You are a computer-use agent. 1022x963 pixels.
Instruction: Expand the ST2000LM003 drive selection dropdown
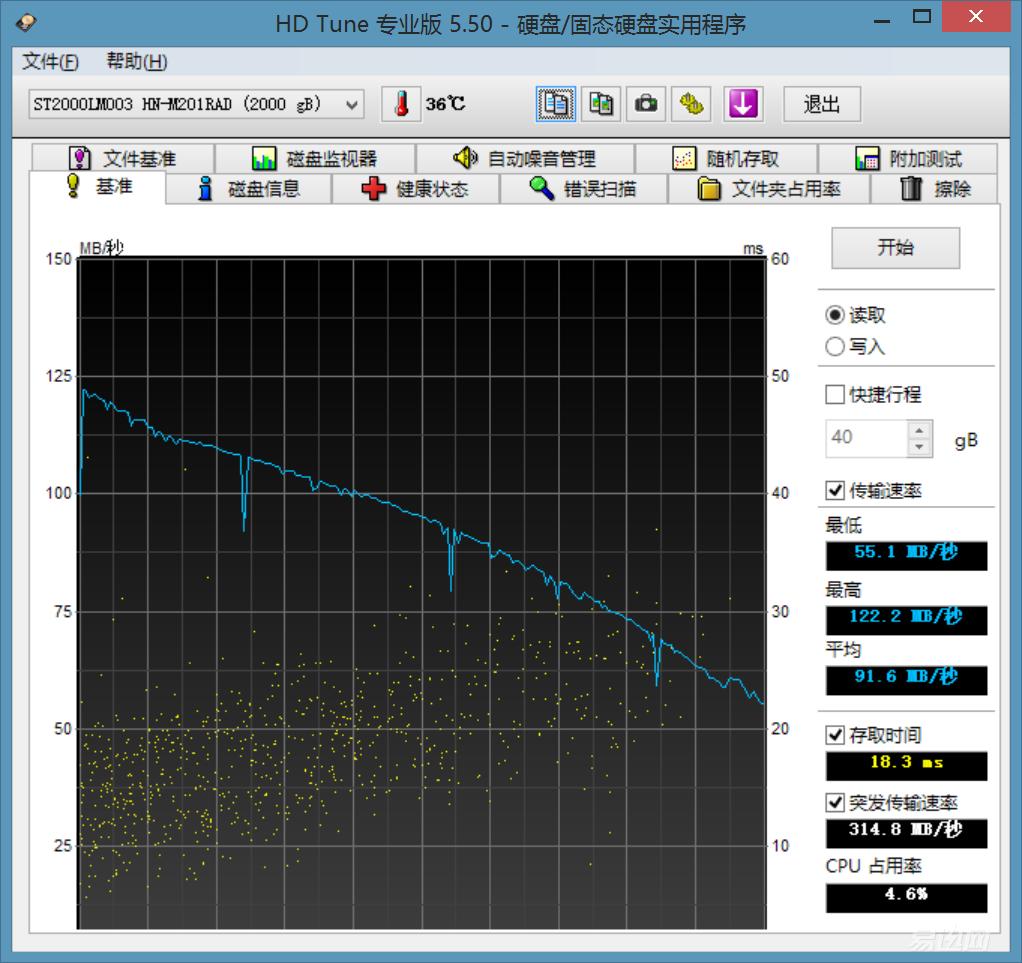(351, 104)
